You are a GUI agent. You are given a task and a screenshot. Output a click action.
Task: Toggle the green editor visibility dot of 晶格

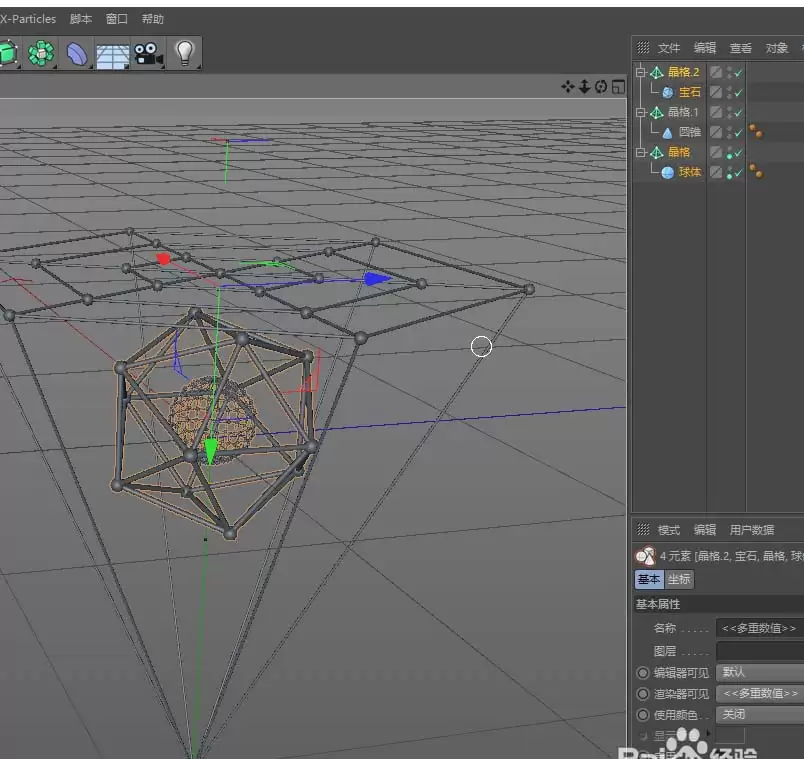pyautogui.click(x=729, y=155)
